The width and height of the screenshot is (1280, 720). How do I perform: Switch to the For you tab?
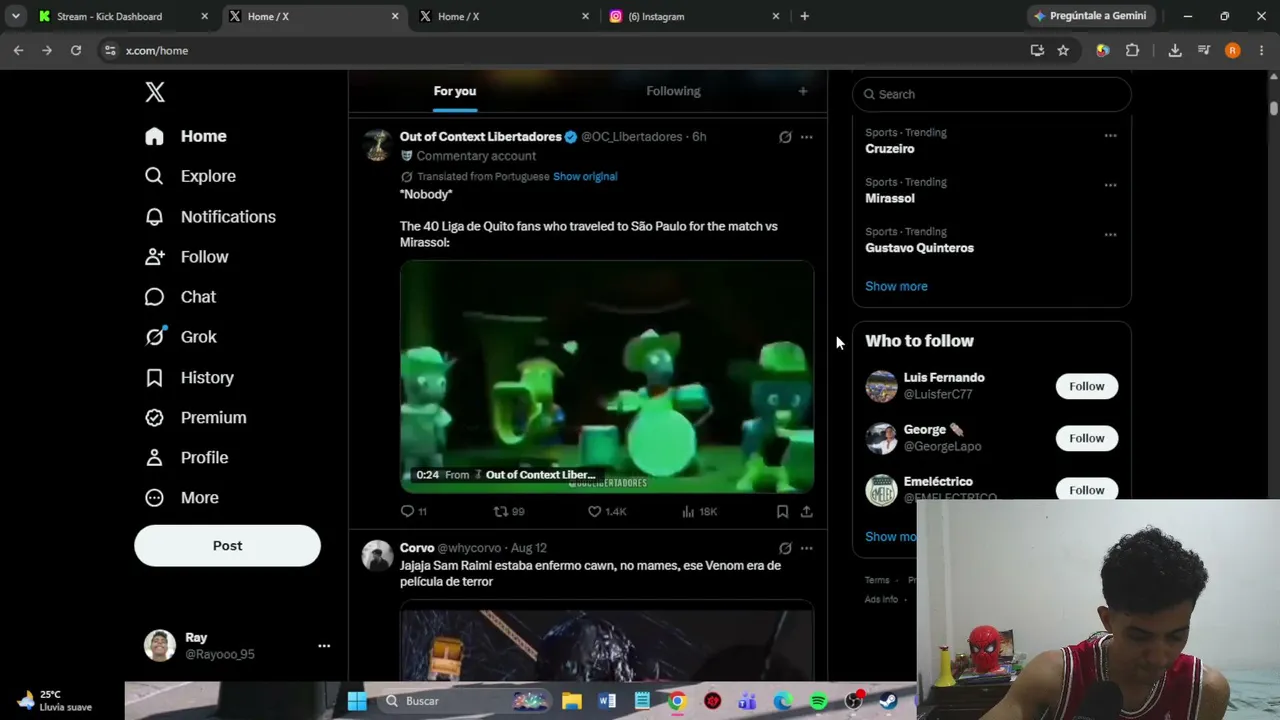coord(455,91)
